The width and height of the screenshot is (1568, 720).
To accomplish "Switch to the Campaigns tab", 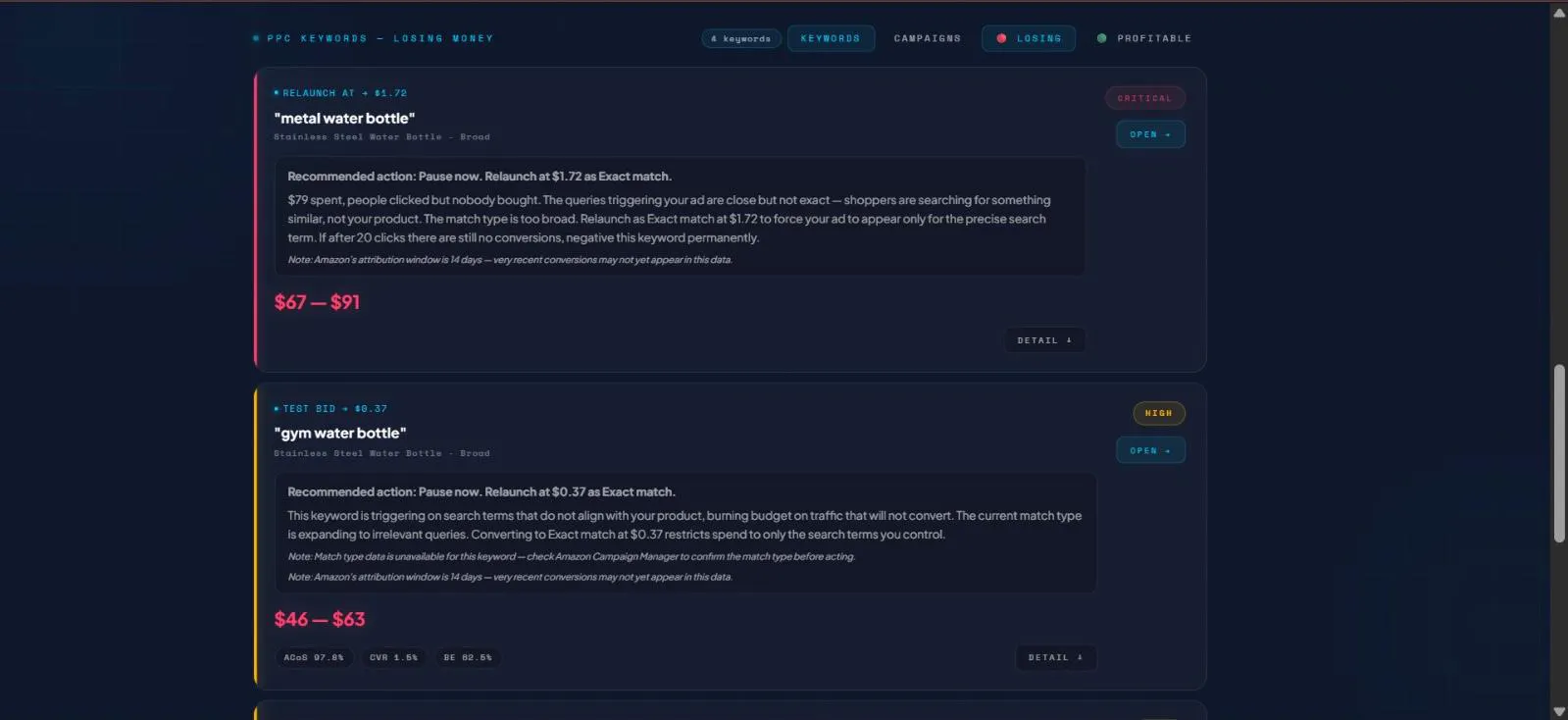I will pos(928,38).
